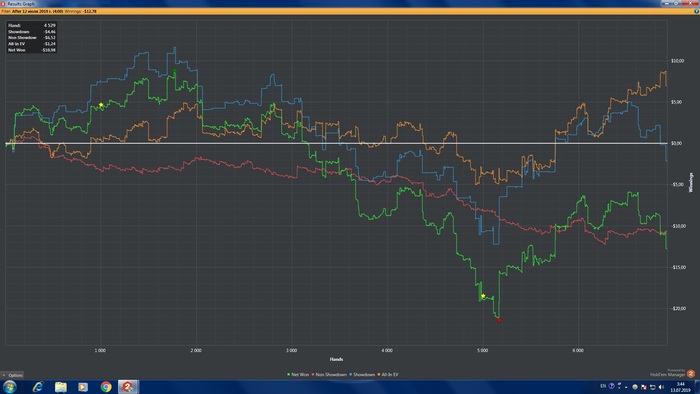Show hidden tray icons arrow
700x394 pixels.
point(626,387)
